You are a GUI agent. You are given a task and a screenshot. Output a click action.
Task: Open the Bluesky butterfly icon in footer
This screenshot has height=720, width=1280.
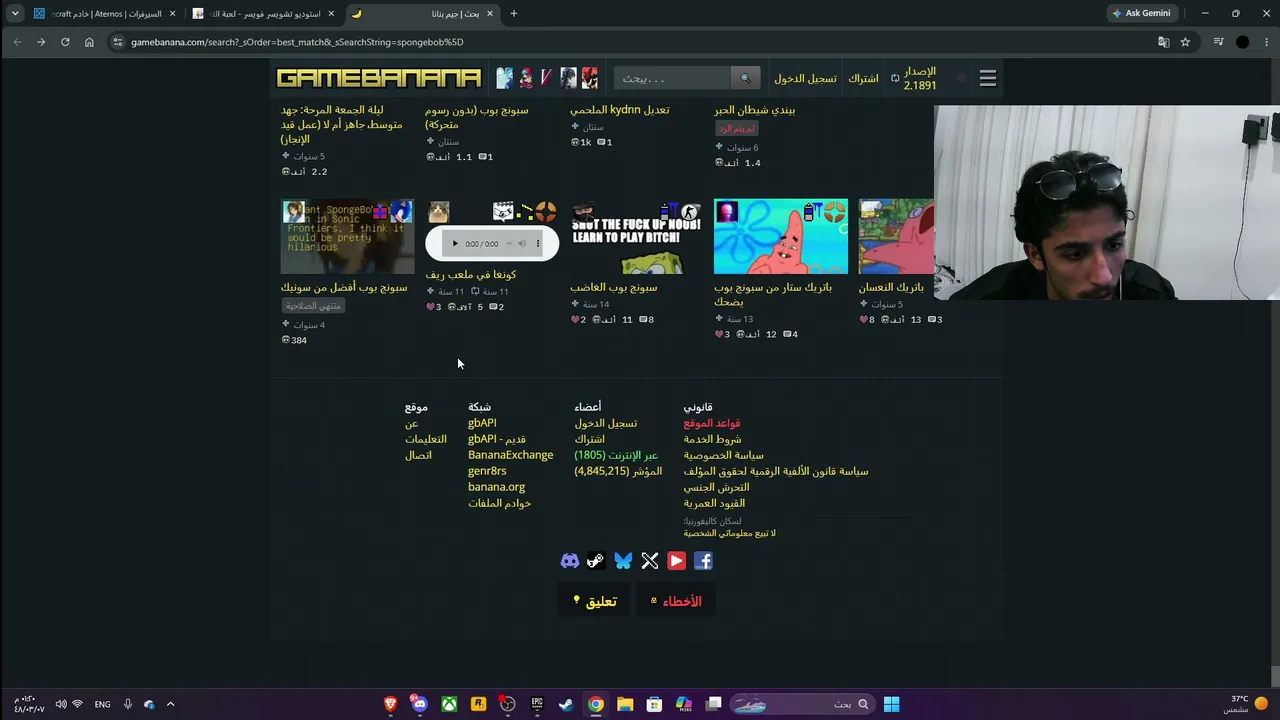[x=623, y=561]
